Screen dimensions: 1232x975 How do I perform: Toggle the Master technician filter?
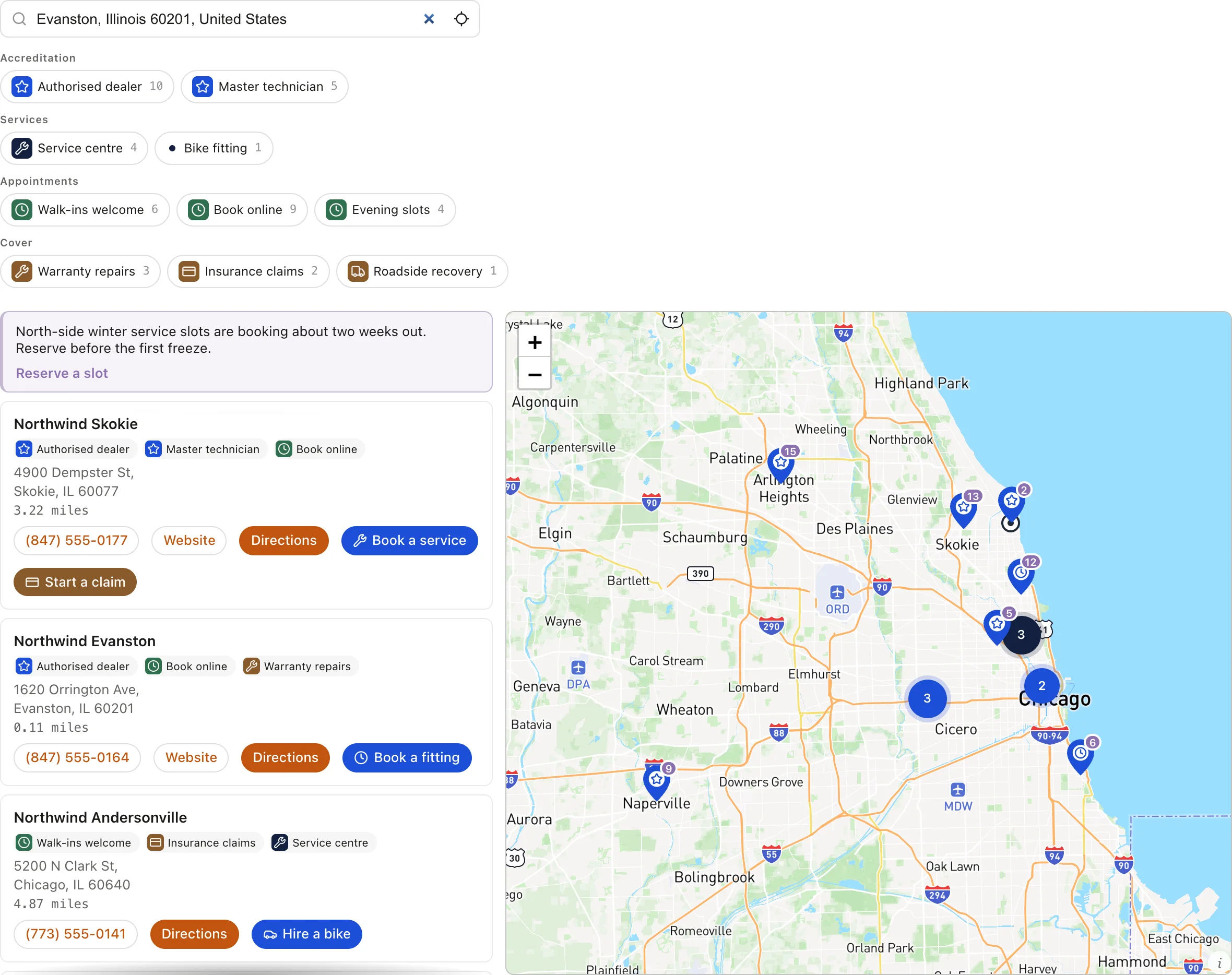point(264,86)
